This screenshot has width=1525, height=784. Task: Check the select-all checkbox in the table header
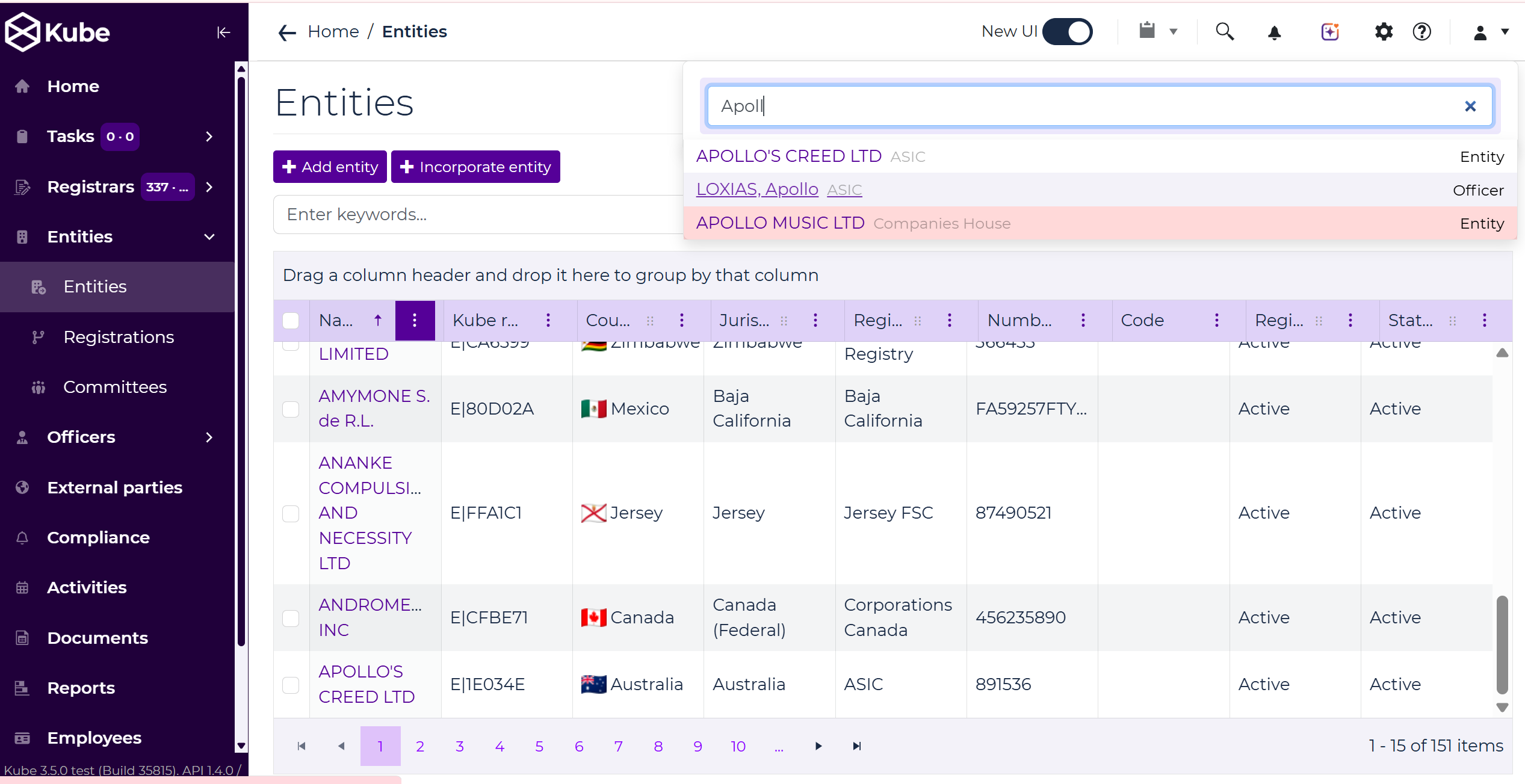tap(291, 321)
